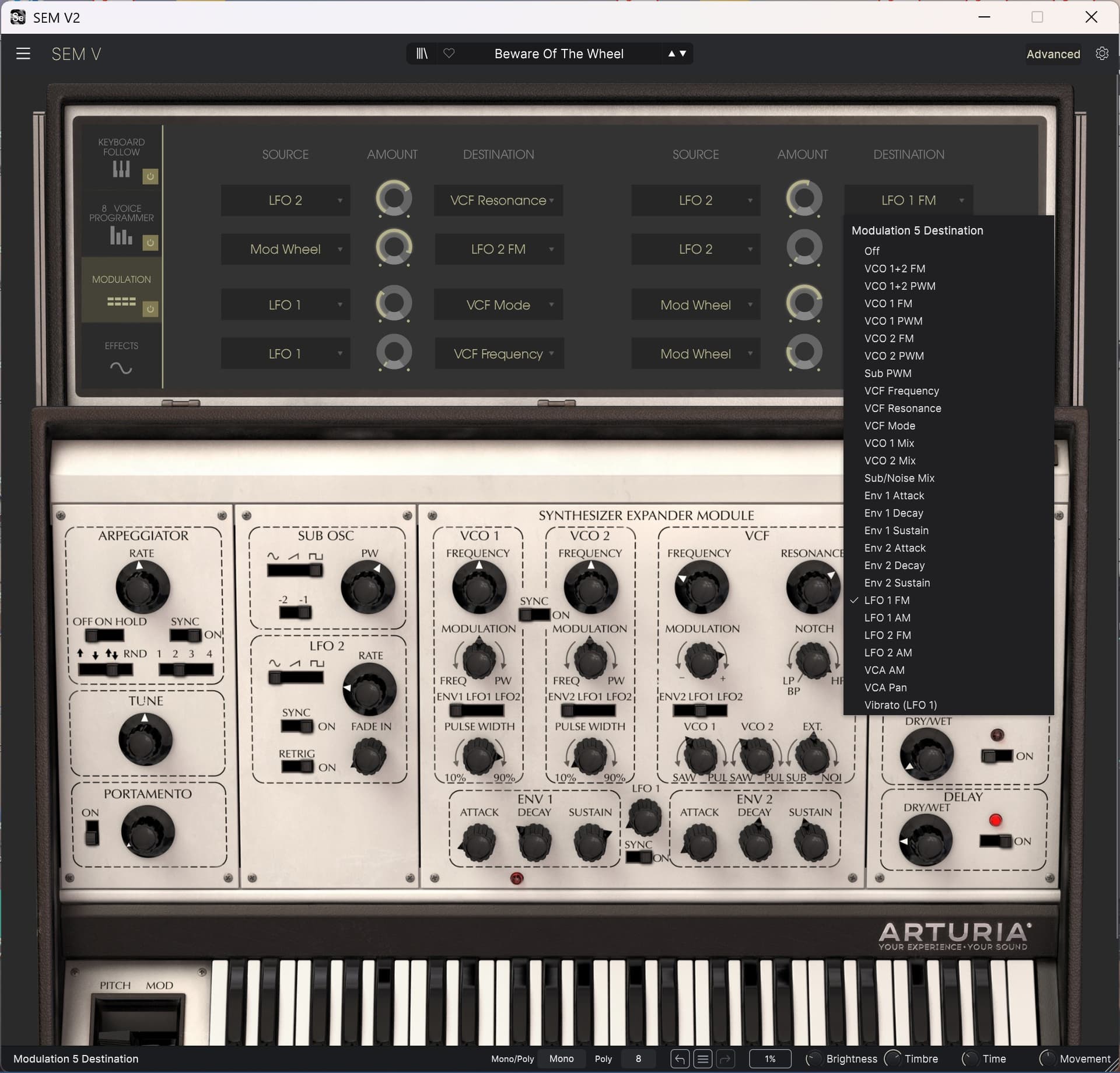Select VCA Pan from the destination list
1120x1073 pixels.
tap(885, 688)
